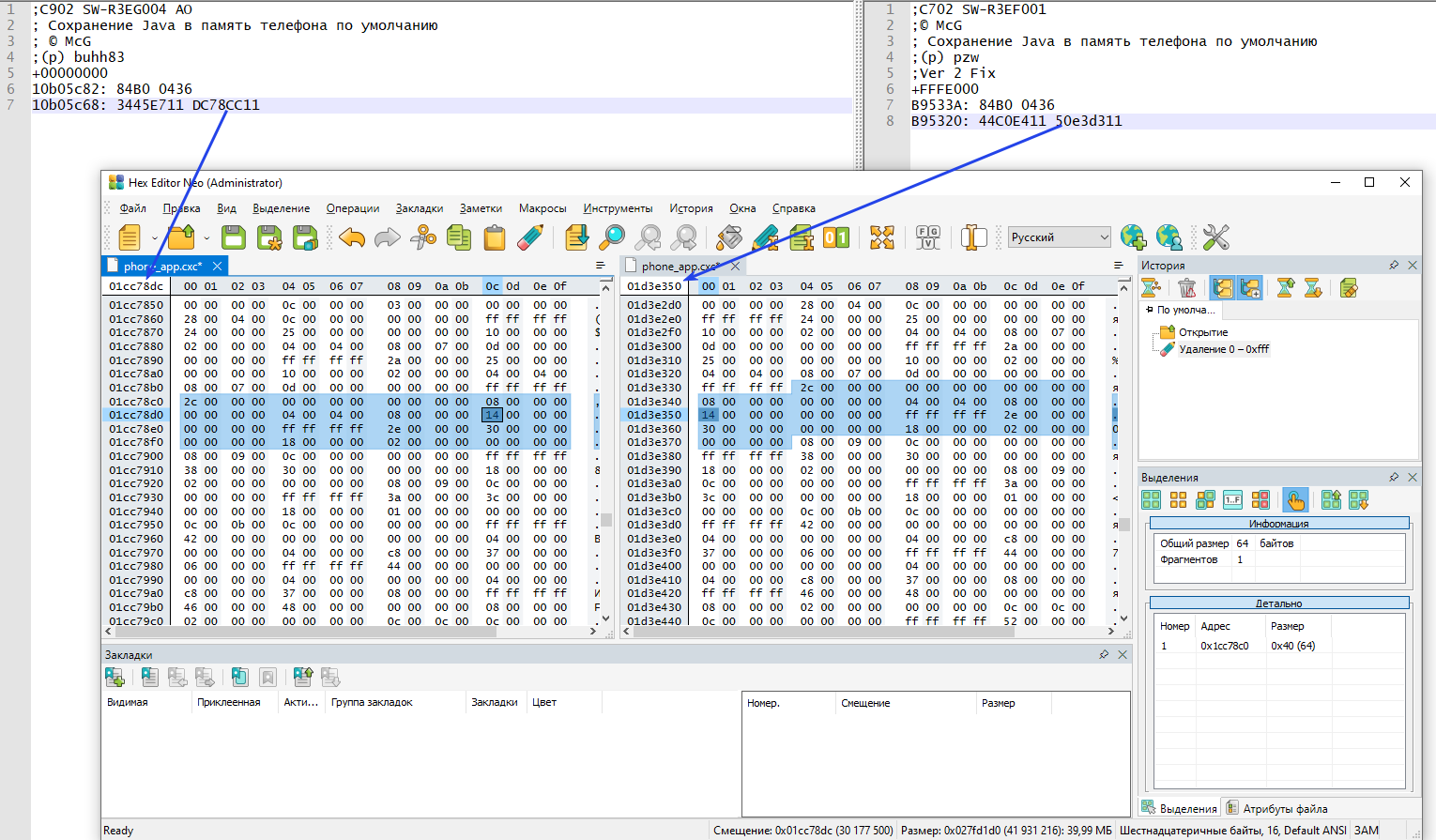Select the Удаление 0 – 0xfff history entry

(1223, 349)
